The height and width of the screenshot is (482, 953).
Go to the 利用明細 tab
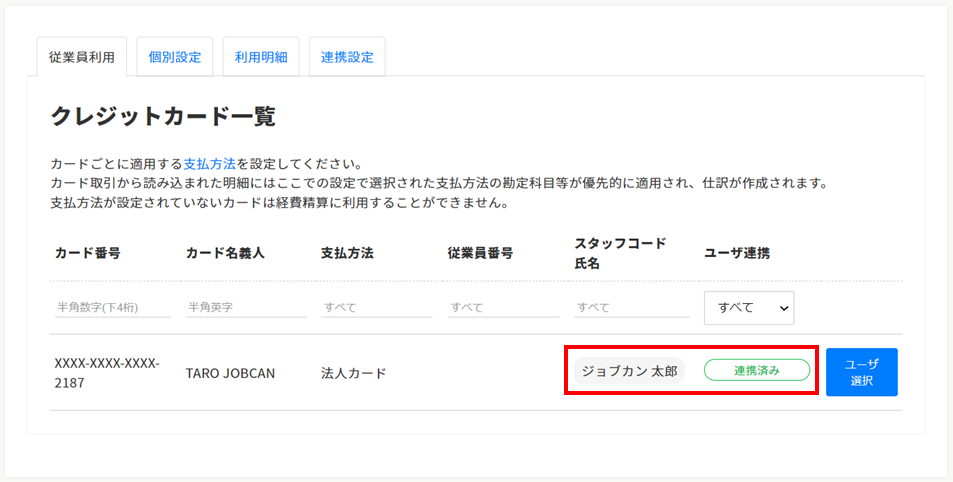click(261, 57)
